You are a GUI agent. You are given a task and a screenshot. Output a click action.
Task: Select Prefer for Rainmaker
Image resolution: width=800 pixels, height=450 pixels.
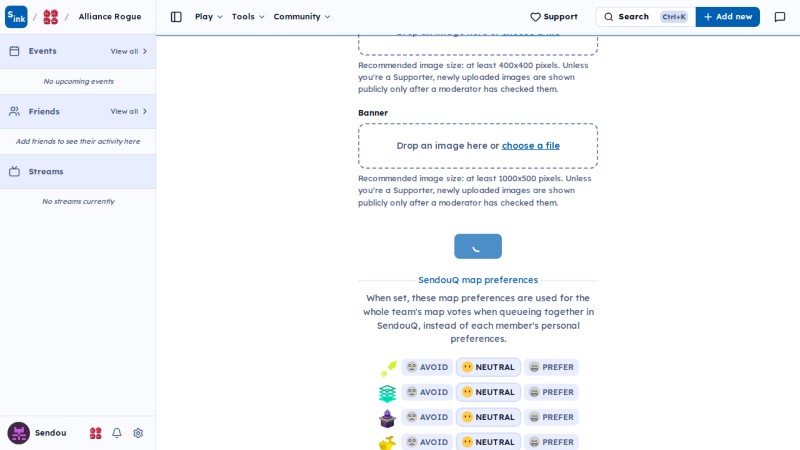(x=551, y=442)
